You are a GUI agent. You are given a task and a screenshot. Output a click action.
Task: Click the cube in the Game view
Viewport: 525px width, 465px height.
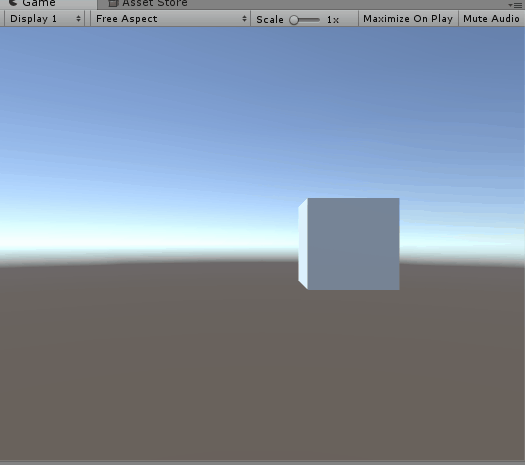tap(349, 244)
